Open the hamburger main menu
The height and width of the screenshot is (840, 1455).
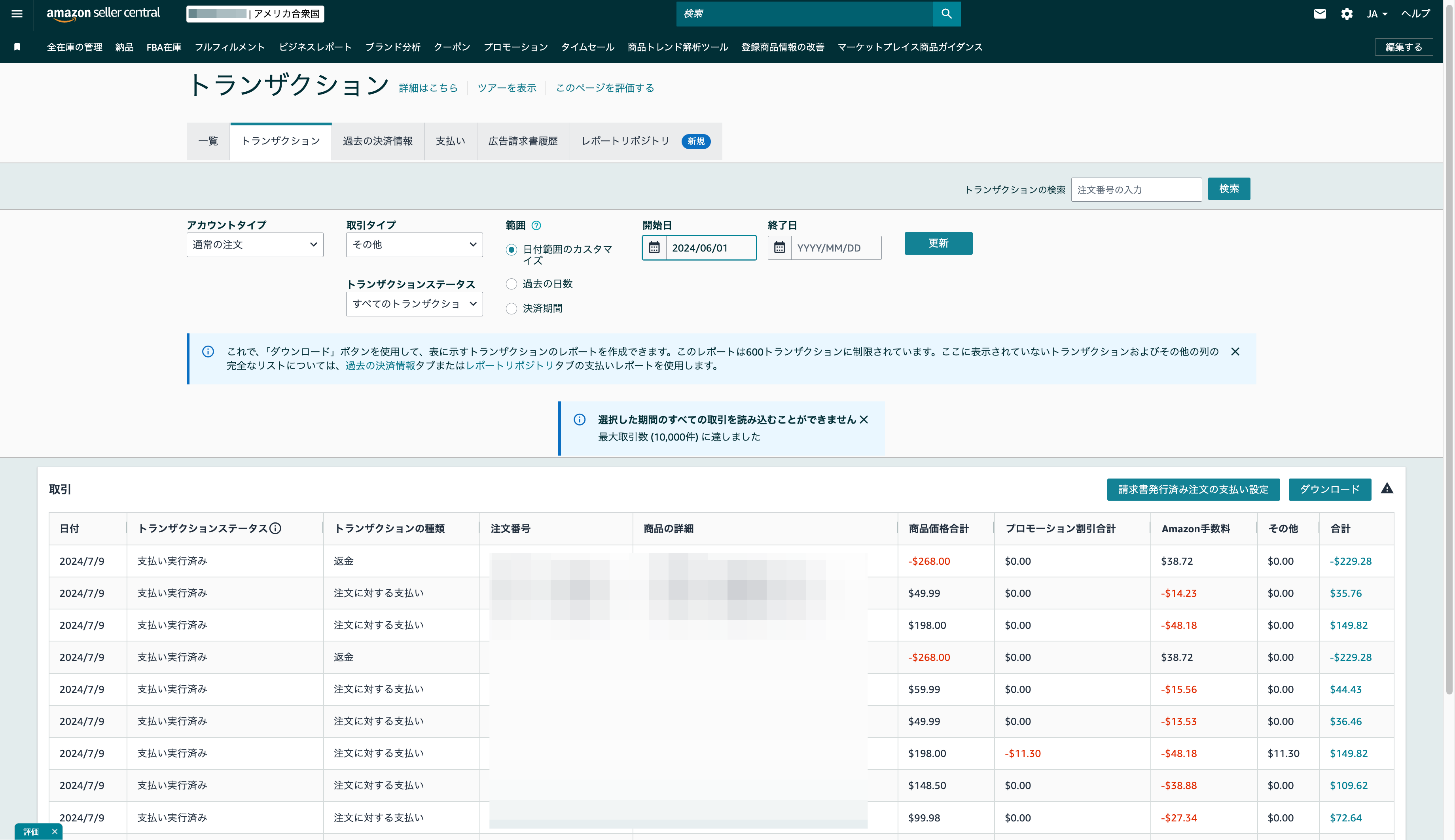[17, 14]
